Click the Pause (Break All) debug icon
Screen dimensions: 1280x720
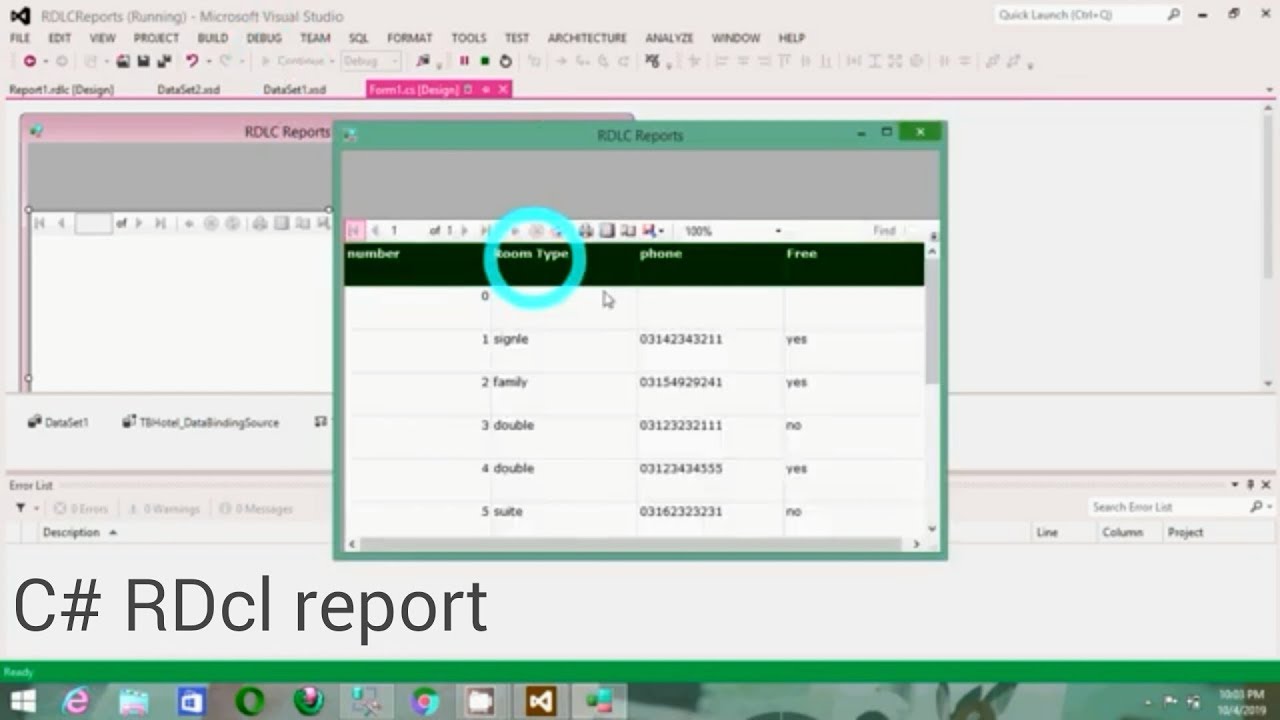(464, 61)
